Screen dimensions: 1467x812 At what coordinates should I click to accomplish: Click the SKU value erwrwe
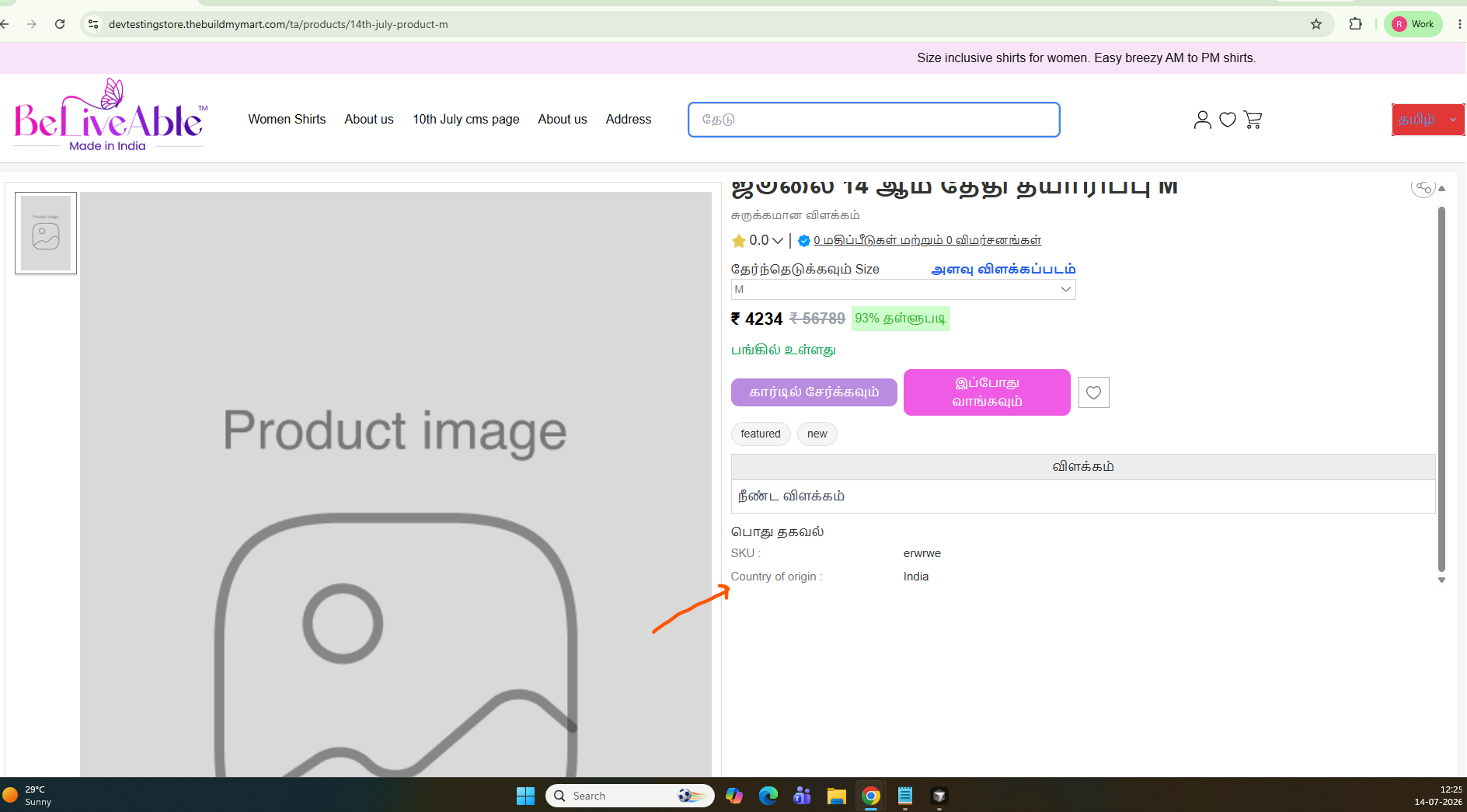pos(922,553)
